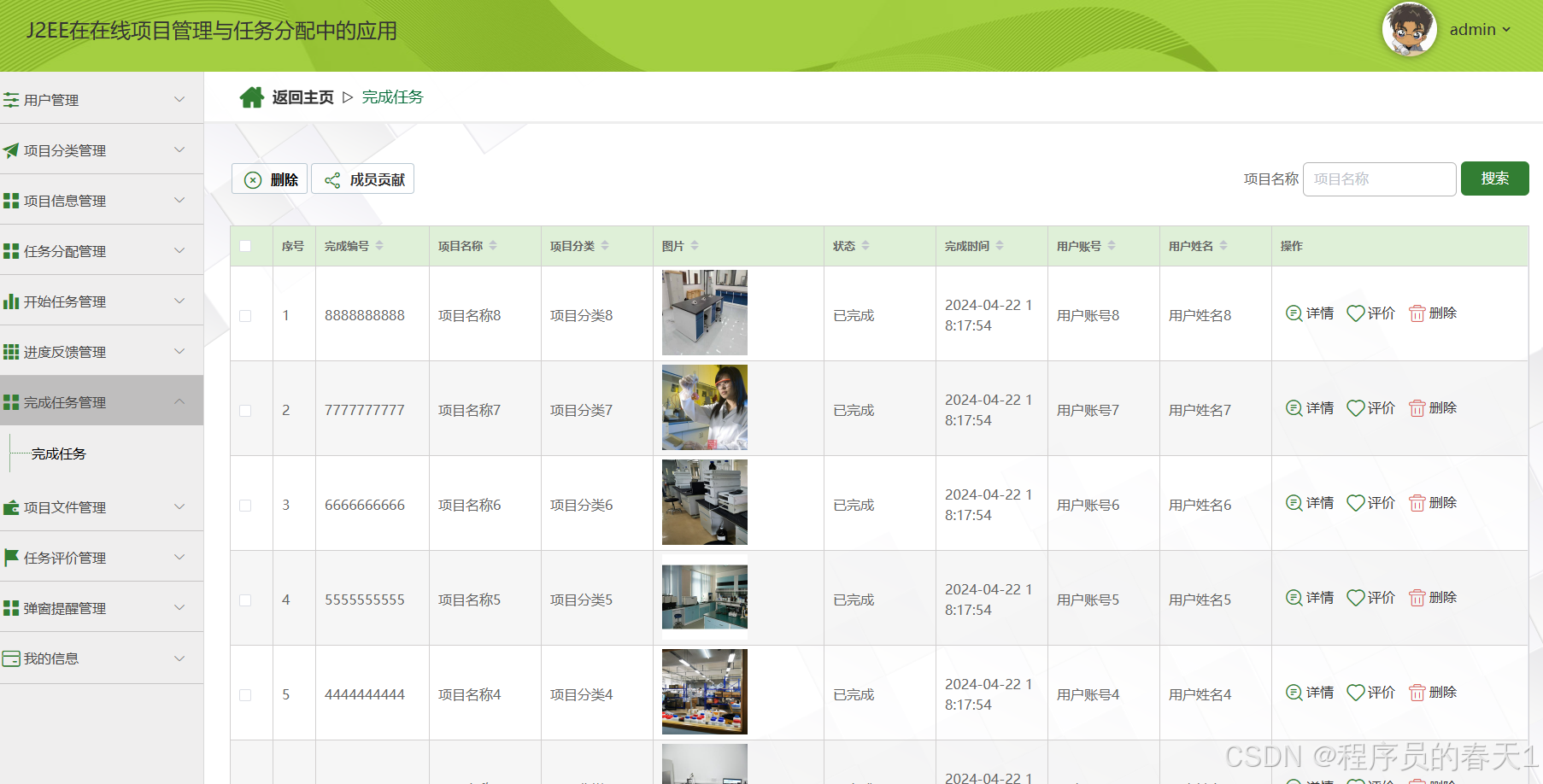
Task: Collapse the 完成任务管理 chevron
Action: coord(179,401)
